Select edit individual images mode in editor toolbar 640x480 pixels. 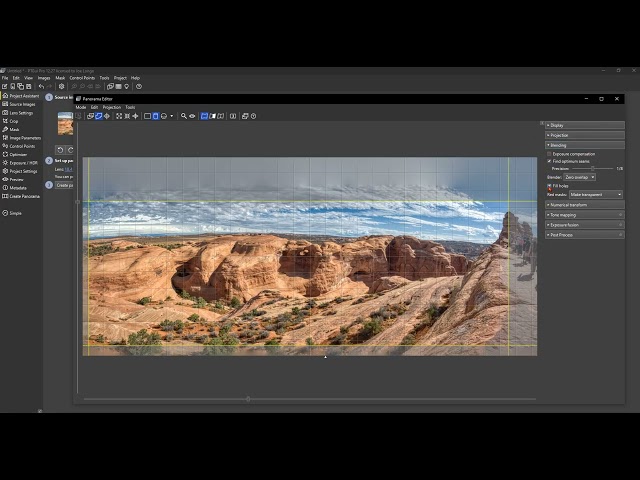coord(91,116)
